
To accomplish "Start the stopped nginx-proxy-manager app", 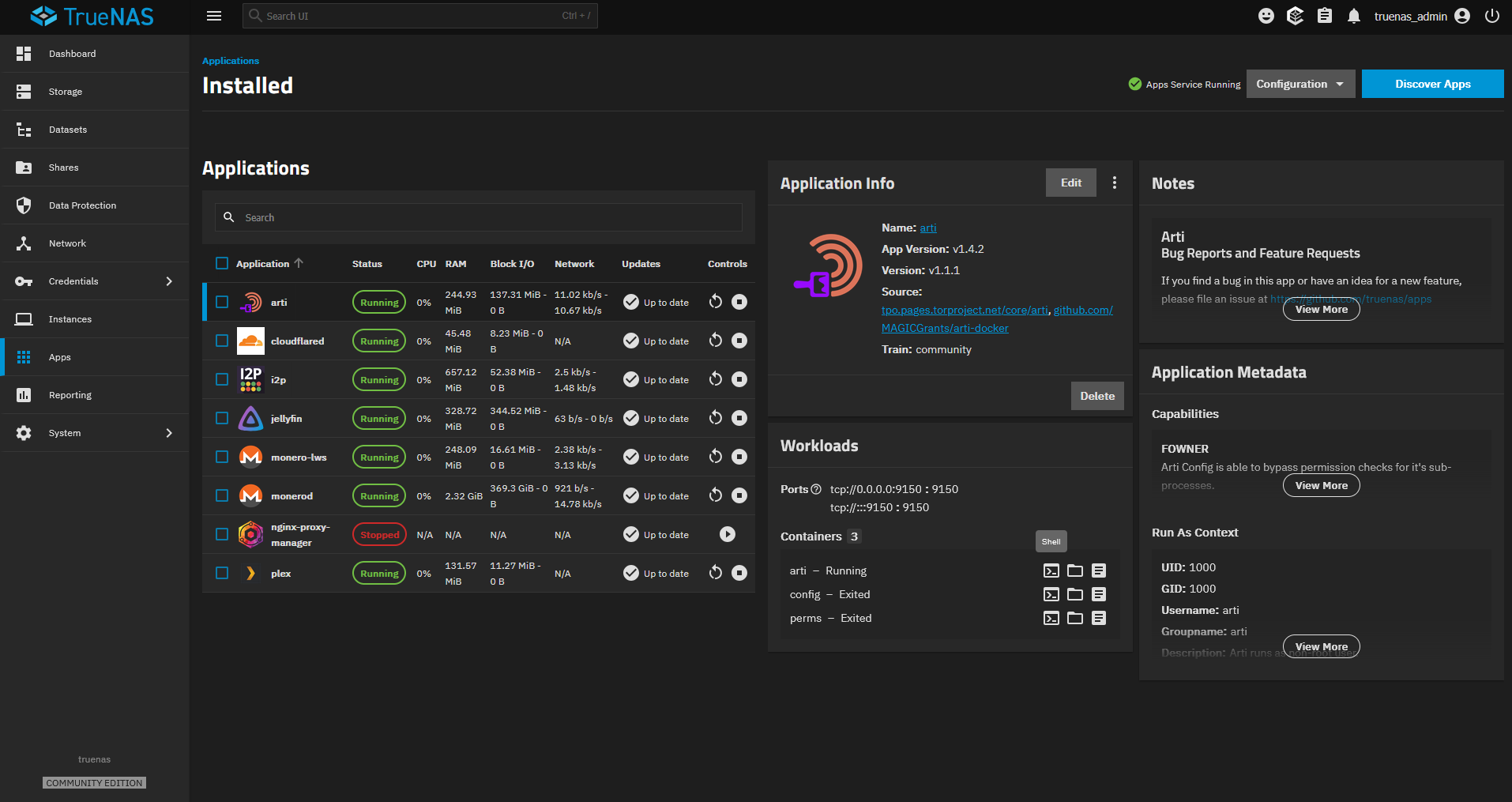I will [x=727, y=534].
